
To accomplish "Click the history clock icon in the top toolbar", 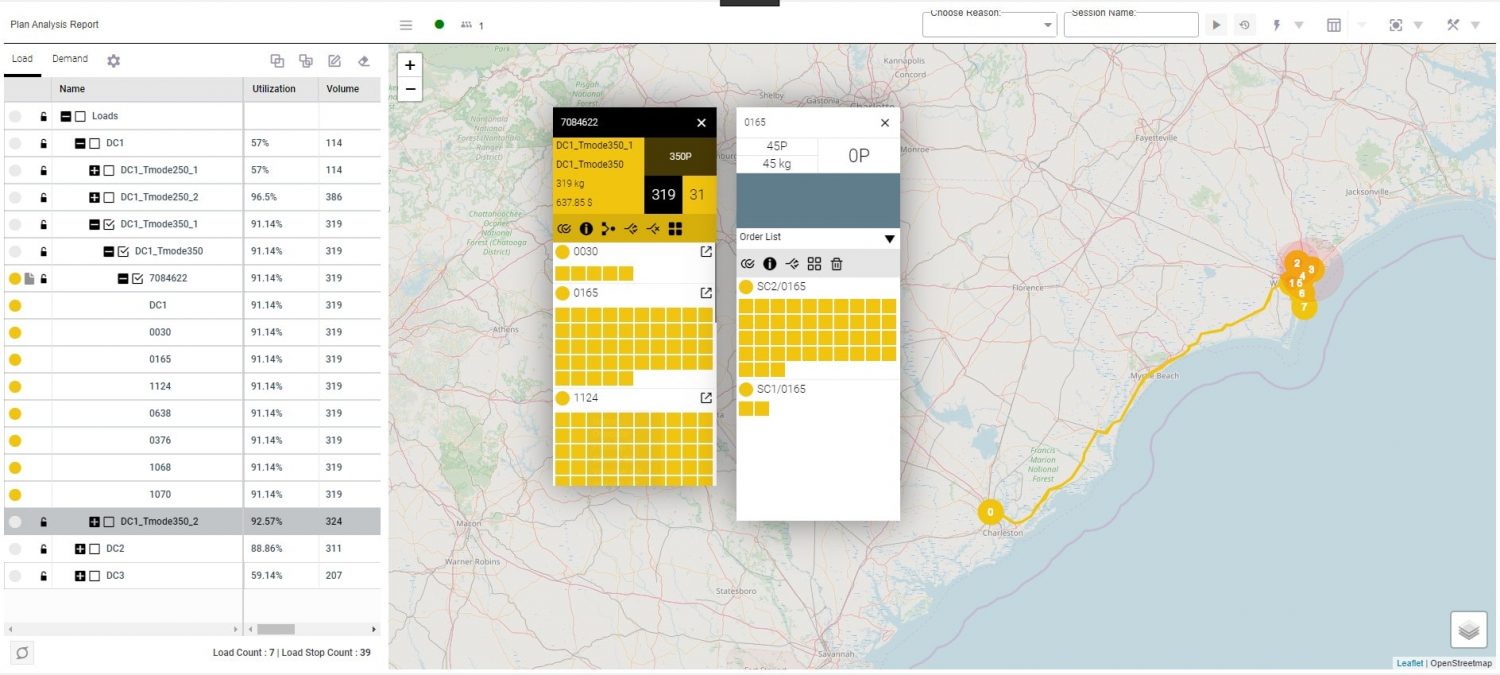I will click(1245, 25).
